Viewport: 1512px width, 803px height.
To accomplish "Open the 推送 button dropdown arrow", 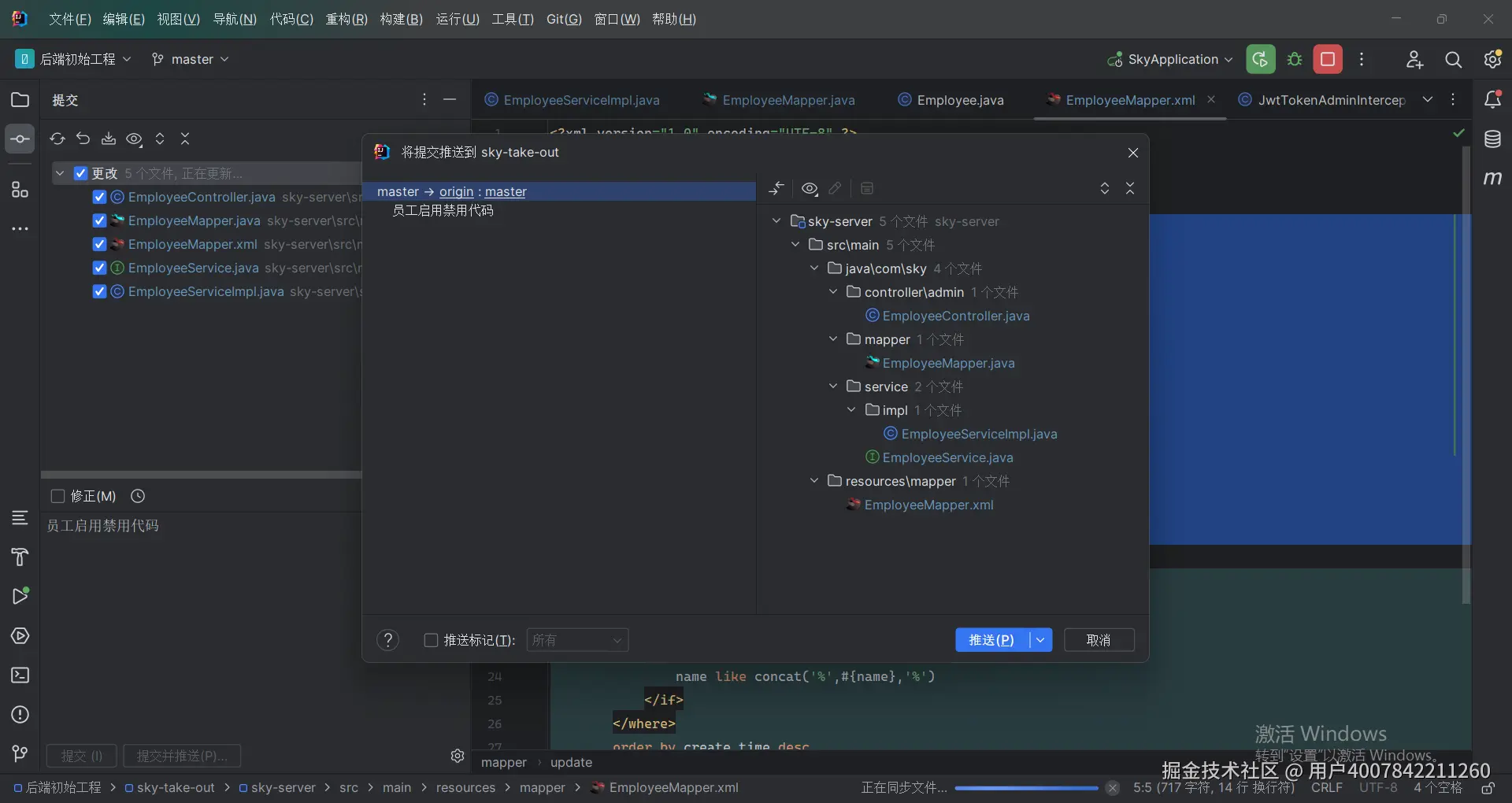I will point(1040,640).
